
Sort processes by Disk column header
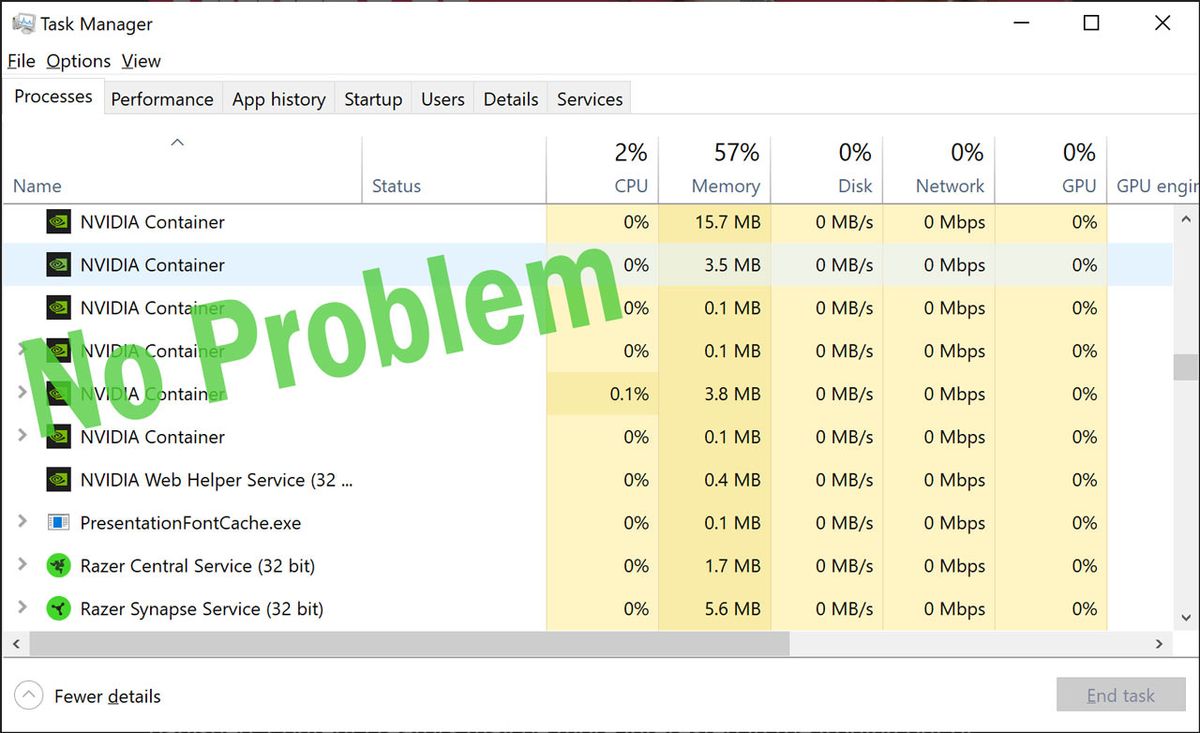click(827, 168)
